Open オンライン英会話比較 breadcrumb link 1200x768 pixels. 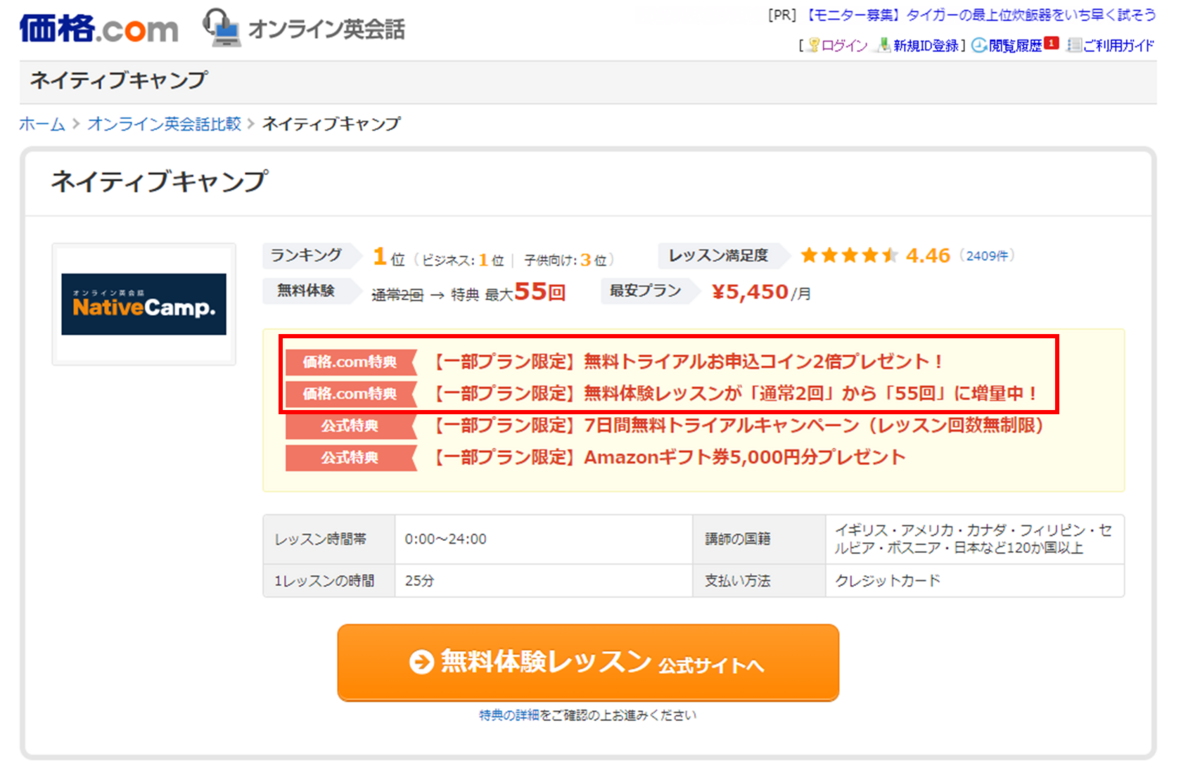tap(164, 124)
